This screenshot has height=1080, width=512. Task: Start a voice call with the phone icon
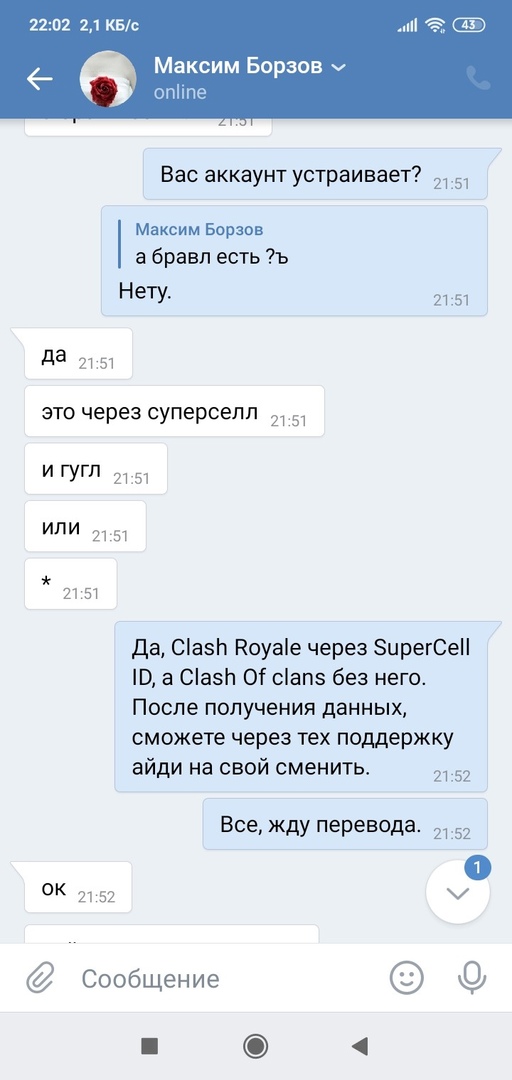pos(478,79)
